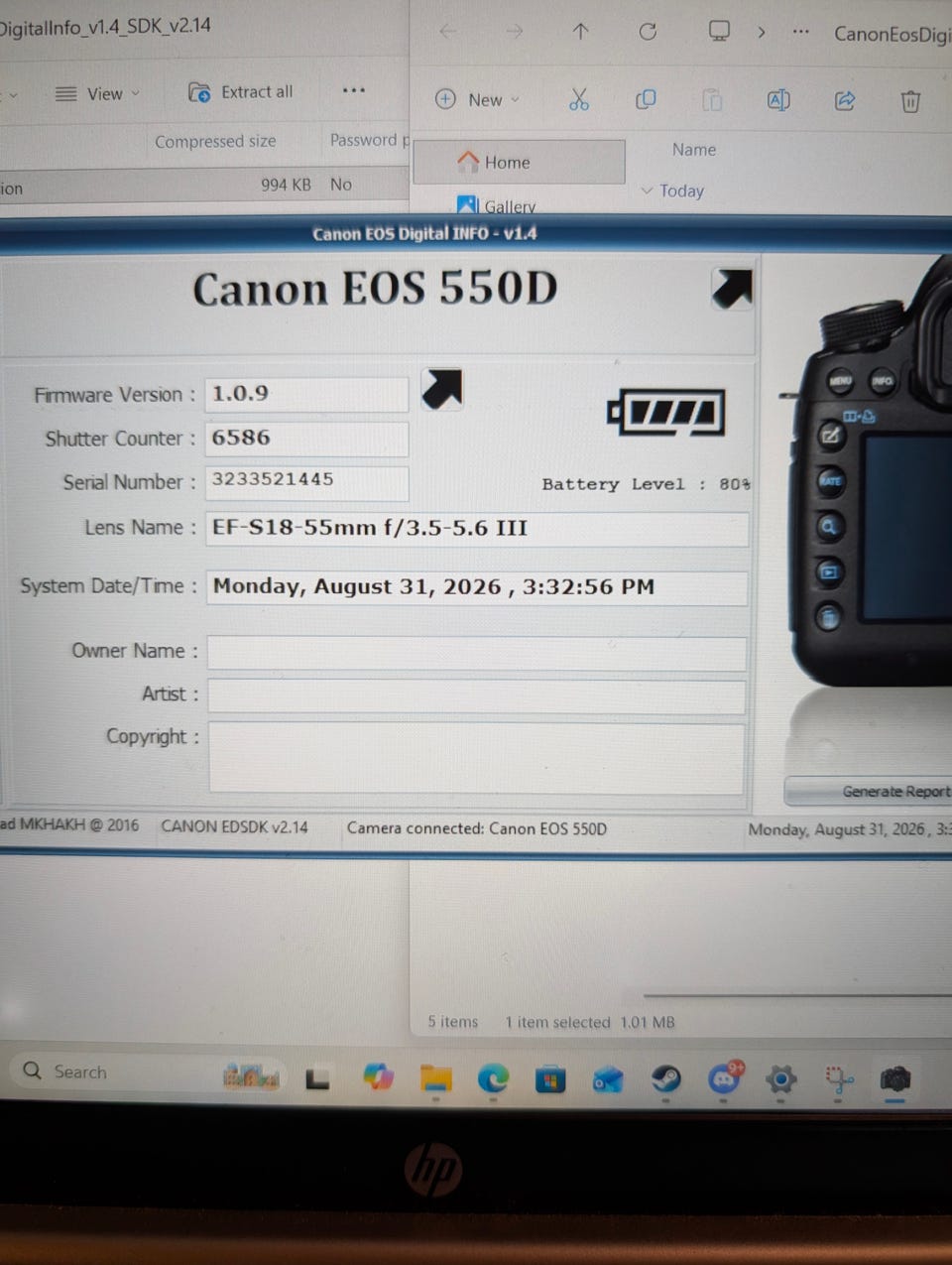The image size is (952, 1265).
Task: Click the Back arrow in File Explorer
Action: (448, 32)
